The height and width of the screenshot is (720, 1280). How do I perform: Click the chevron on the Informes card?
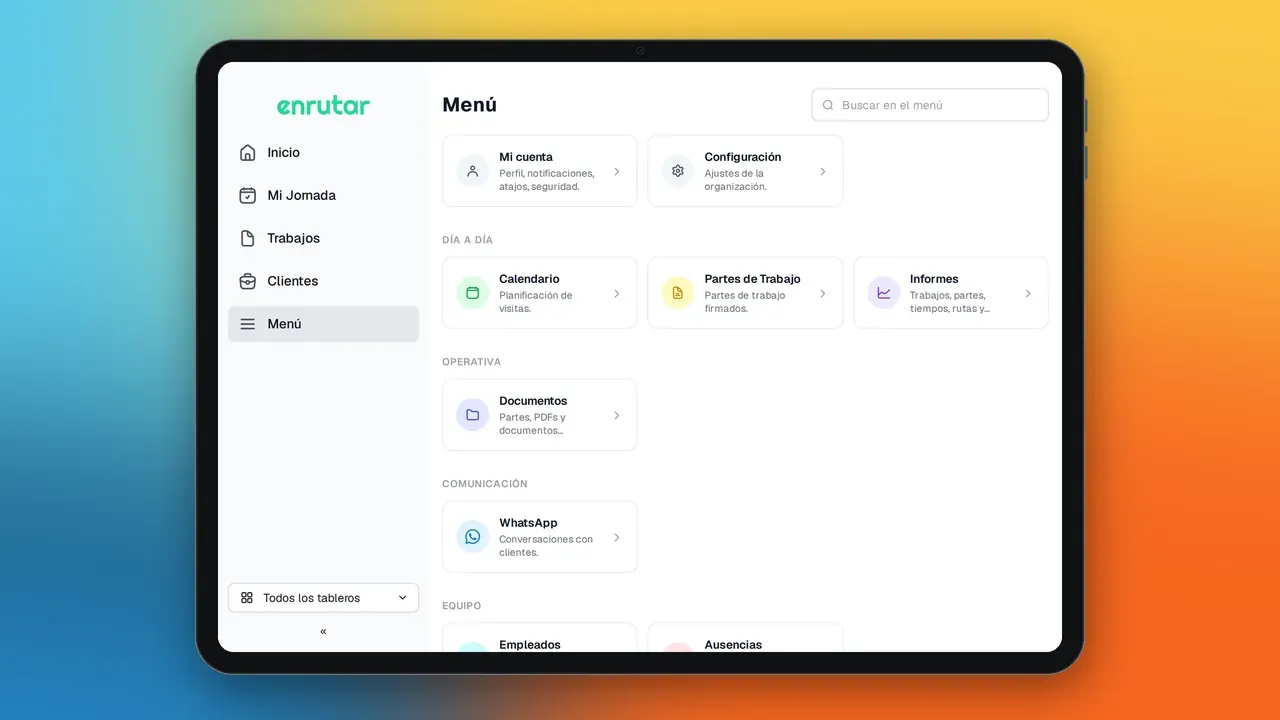tap(1028, 294)
